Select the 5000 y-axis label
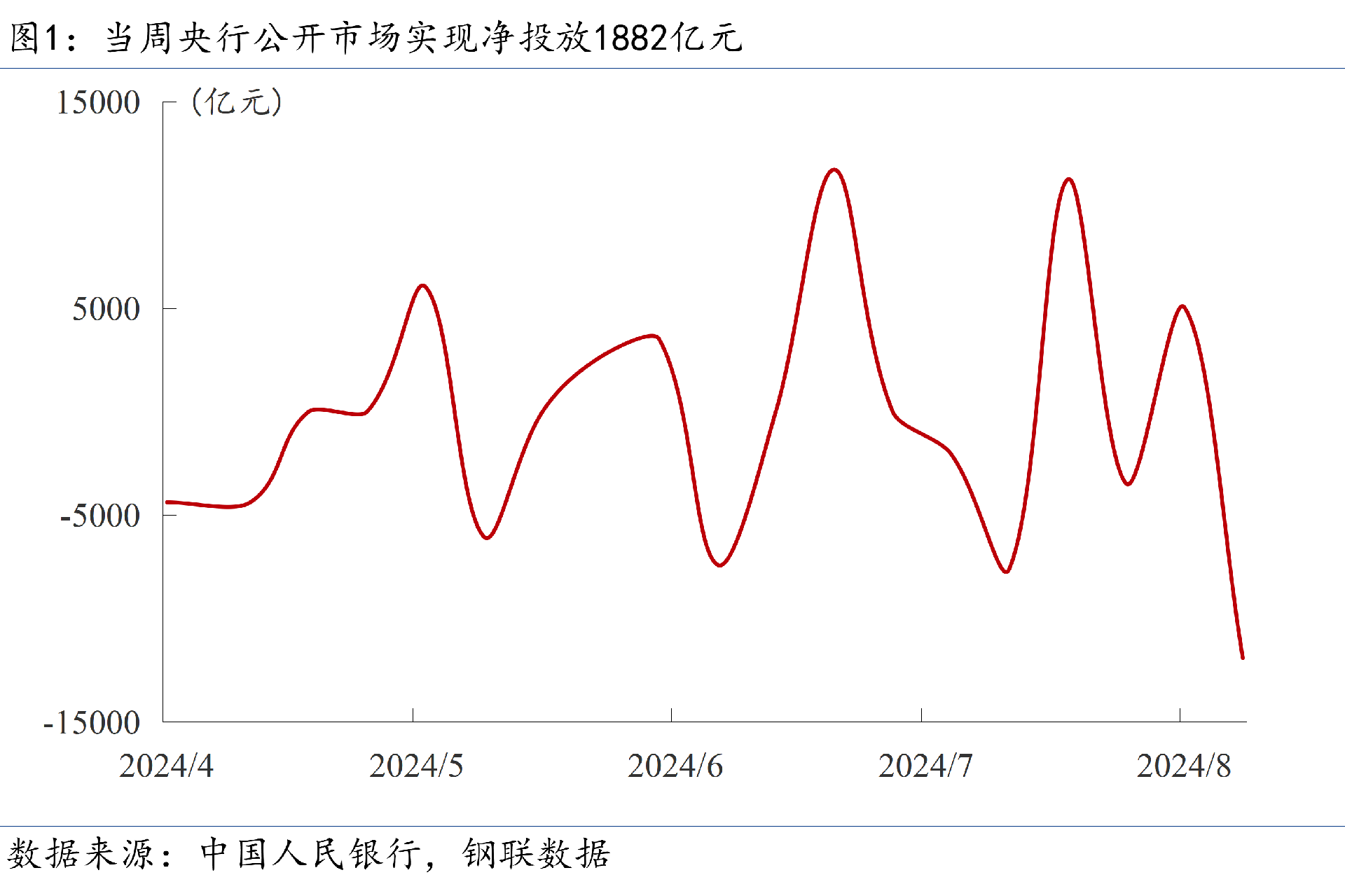Viewport: 1345px width, 896px height. (x=106, y=309)
